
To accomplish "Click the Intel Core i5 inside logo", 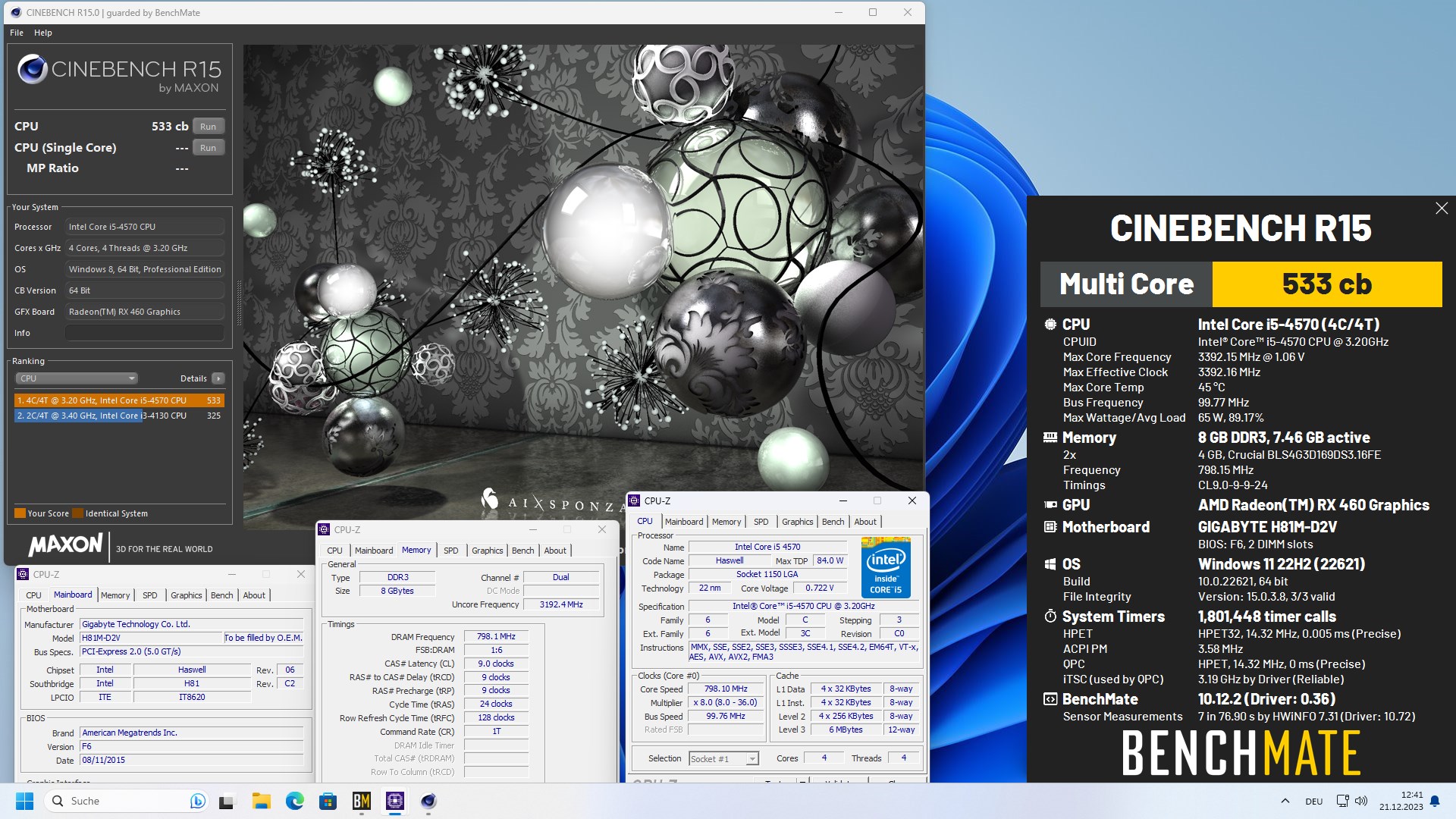I will 886,568.
